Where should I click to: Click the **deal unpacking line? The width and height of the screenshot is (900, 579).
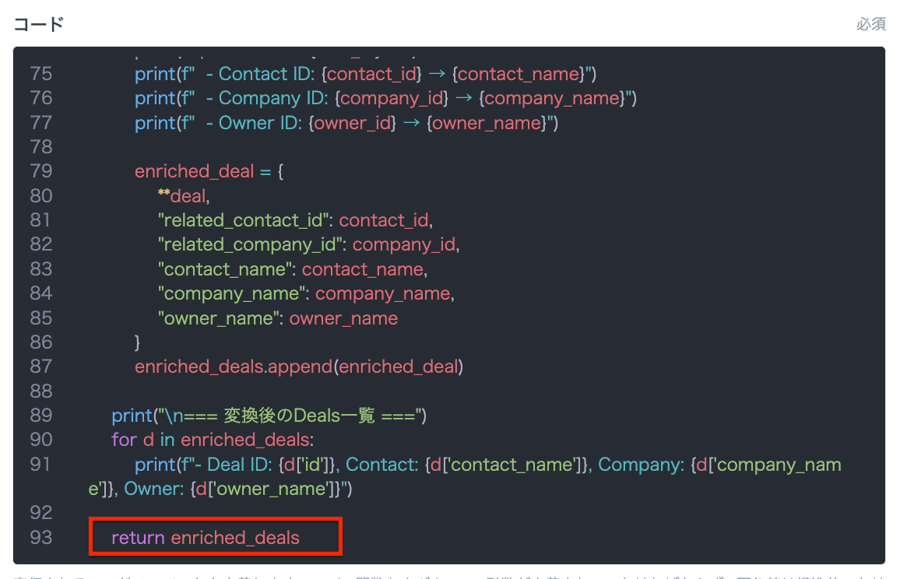(x=183, y=196)
